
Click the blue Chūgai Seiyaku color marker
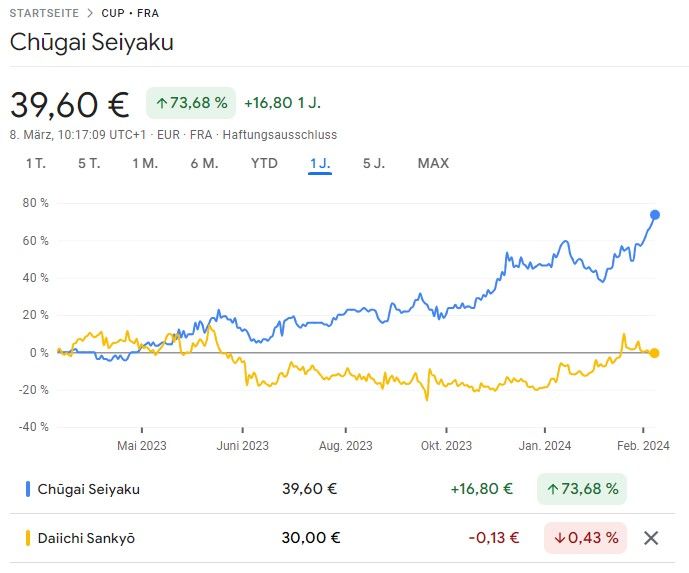(x=27, y=489)
